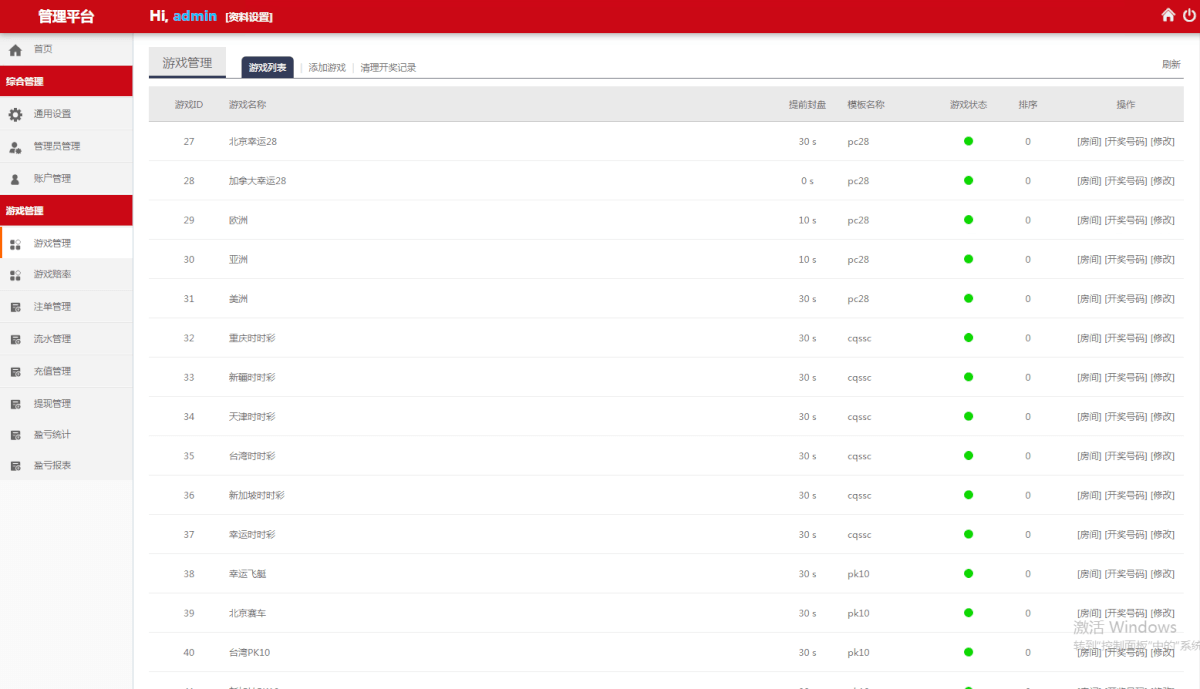The image size is (1200, 689).
Task: Click game ID 37
Action: point(189,535)
